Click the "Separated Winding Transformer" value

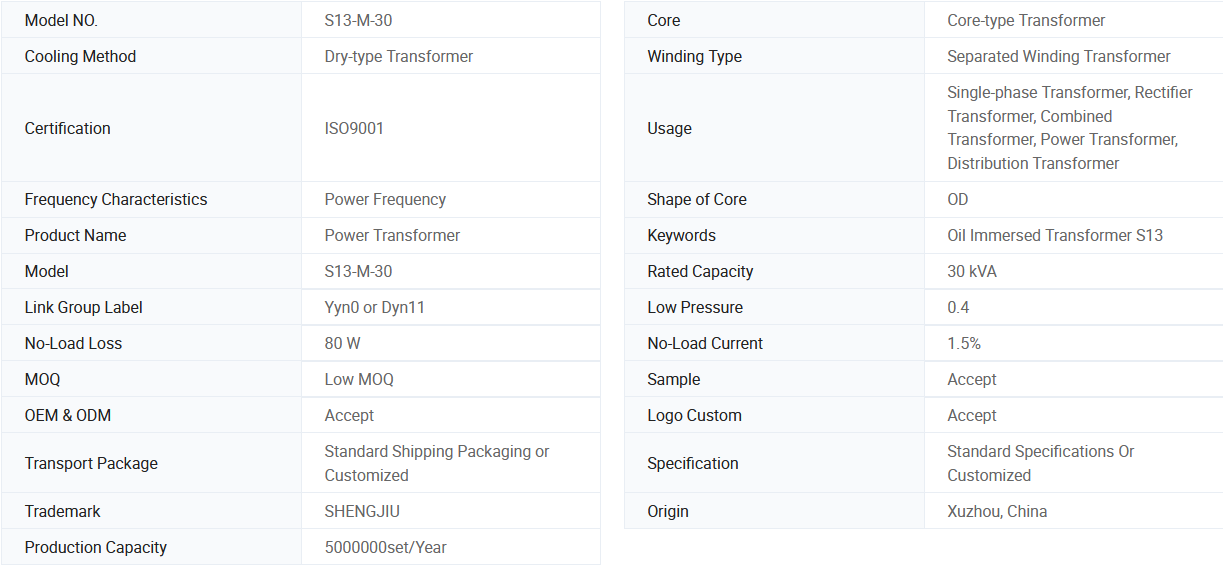pyautogui.click(x=1058, y=56)
